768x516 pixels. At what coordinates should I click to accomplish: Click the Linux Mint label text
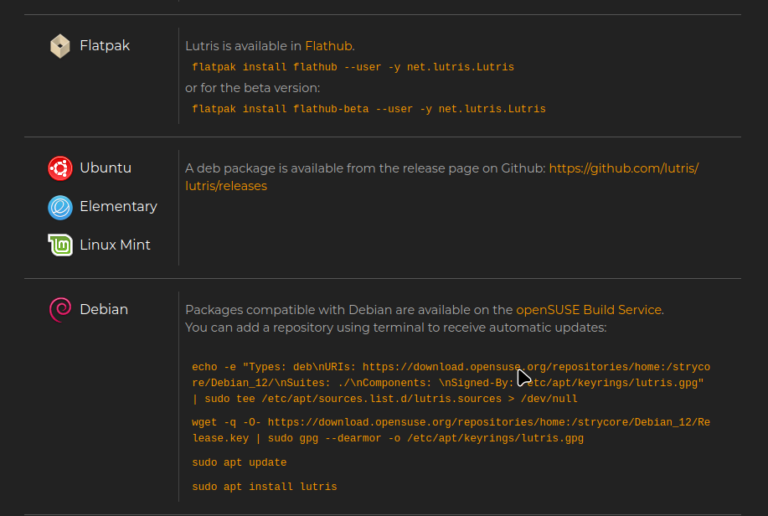tap(115, 245)
